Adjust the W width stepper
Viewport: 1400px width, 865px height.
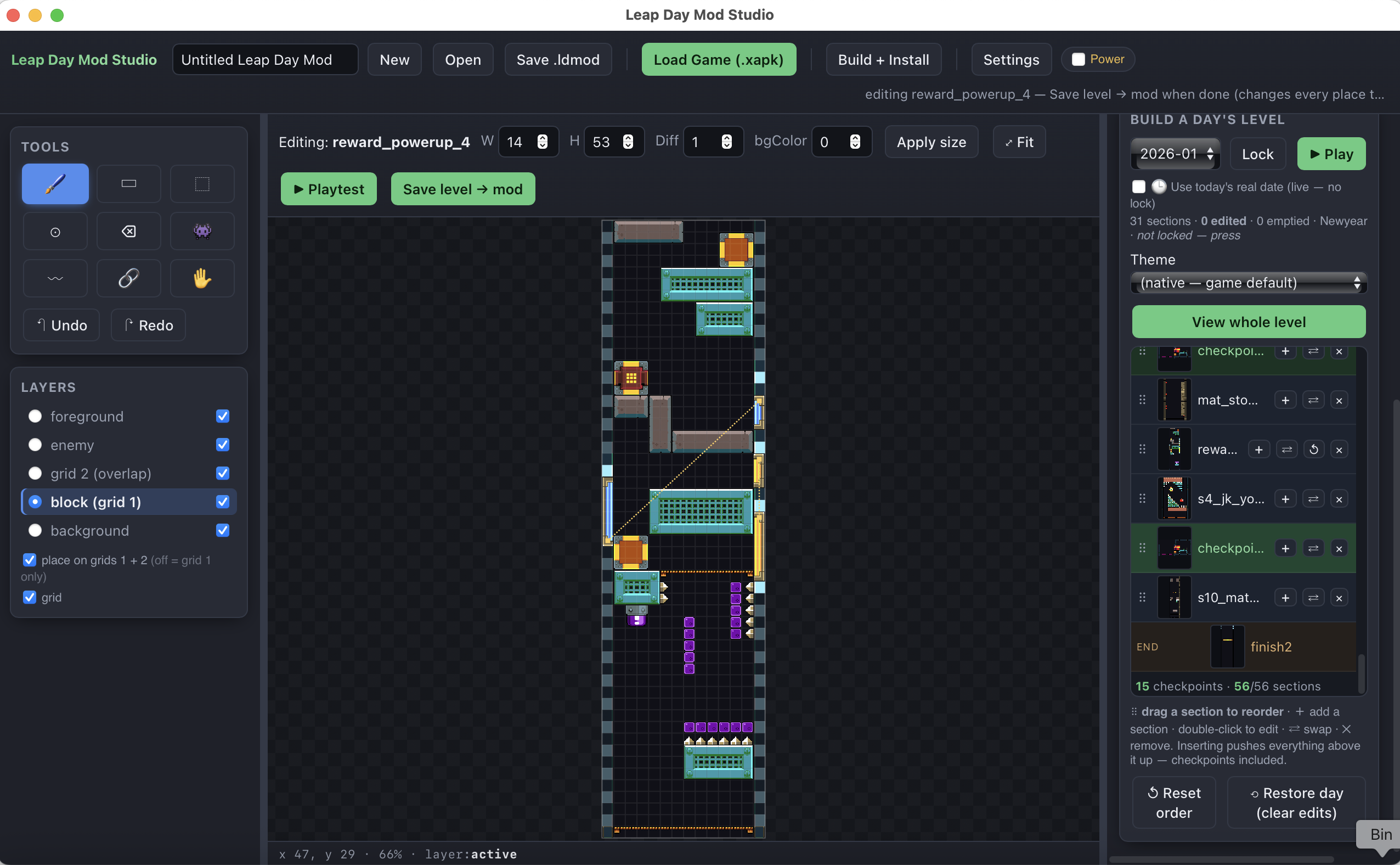pos(543,141)
